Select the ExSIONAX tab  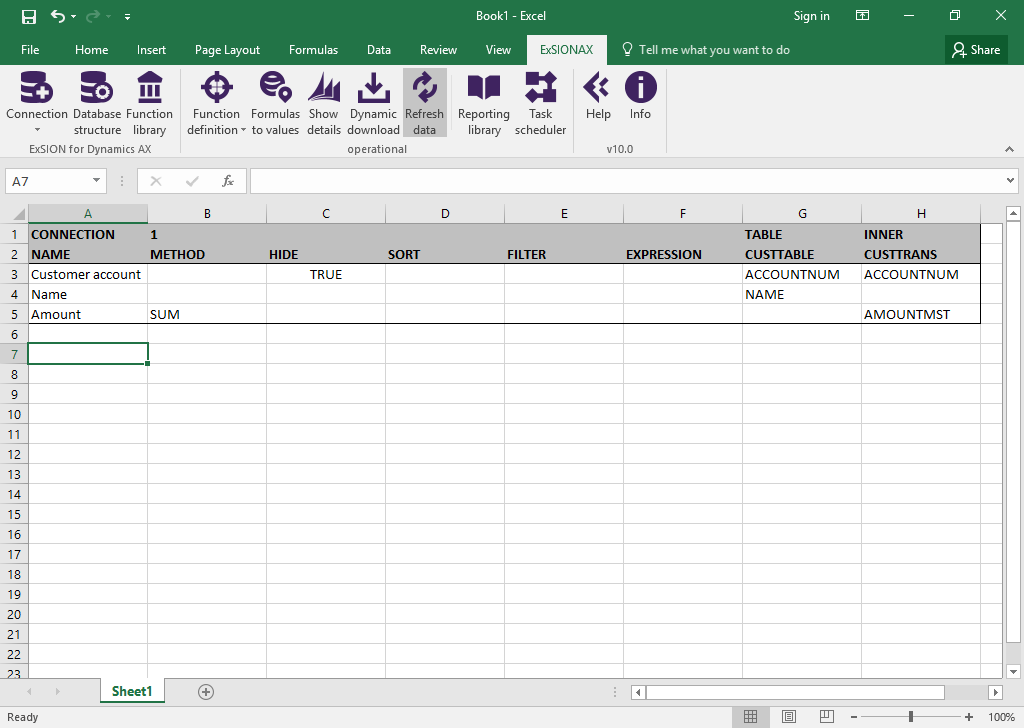pos(566,50)
